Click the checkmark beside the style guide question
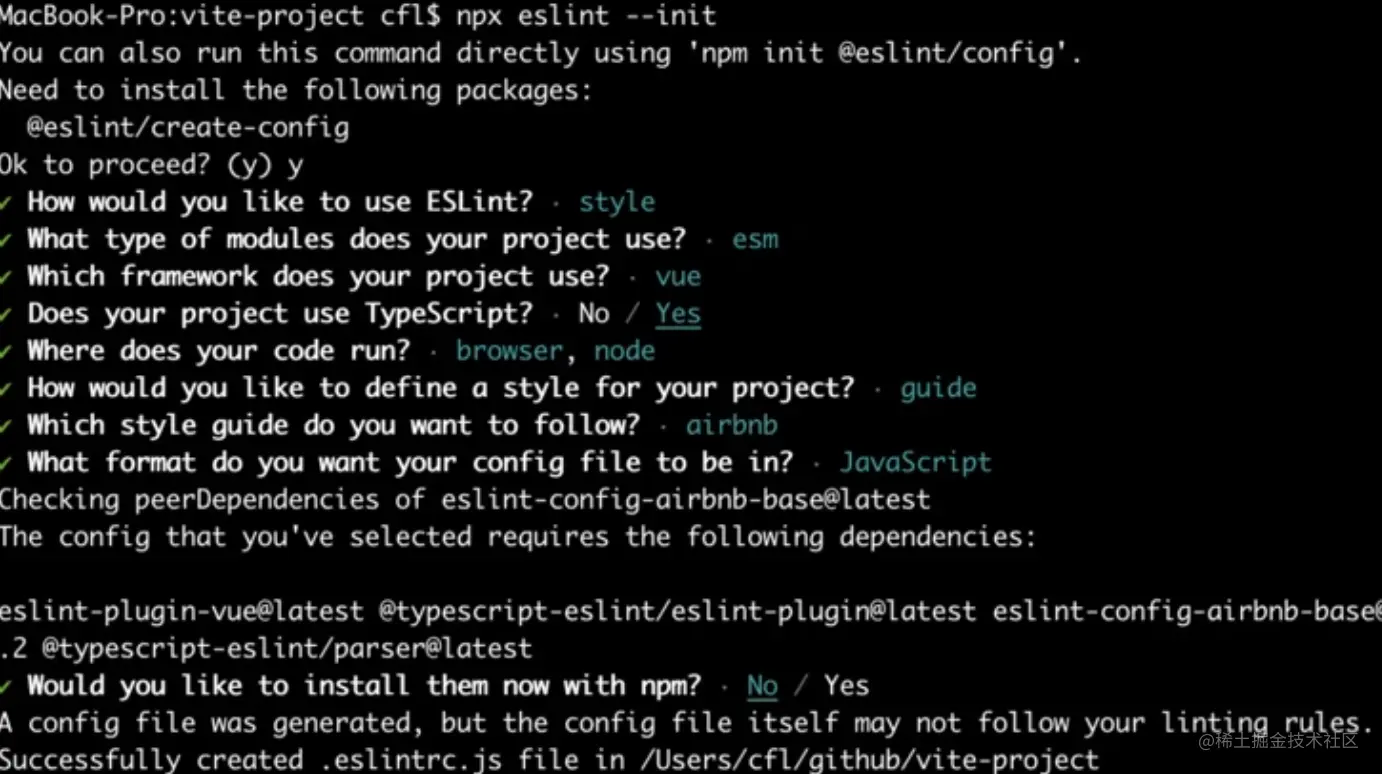Screen dimensions: 1382x774 (x=6, y=425)
